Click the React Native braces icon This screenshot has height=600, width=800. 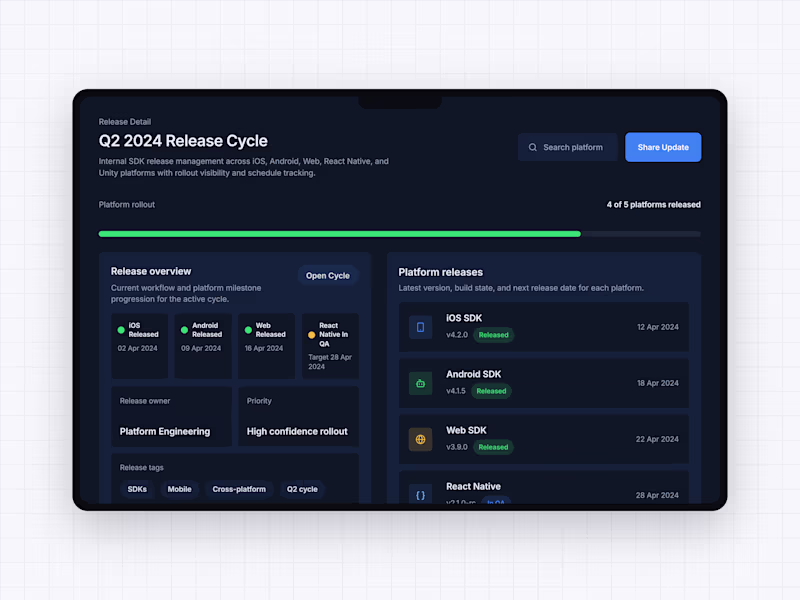click(420, 495)
